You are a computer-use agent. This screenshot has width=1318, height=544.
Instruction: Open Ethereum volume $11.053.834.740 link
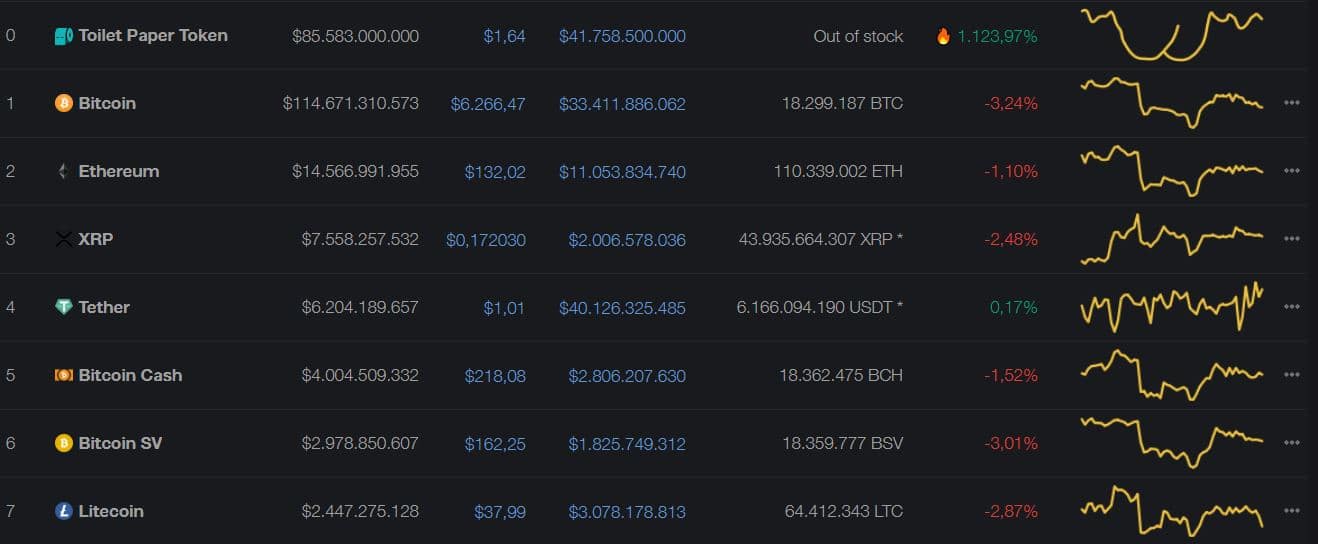[x=622, y=171]
